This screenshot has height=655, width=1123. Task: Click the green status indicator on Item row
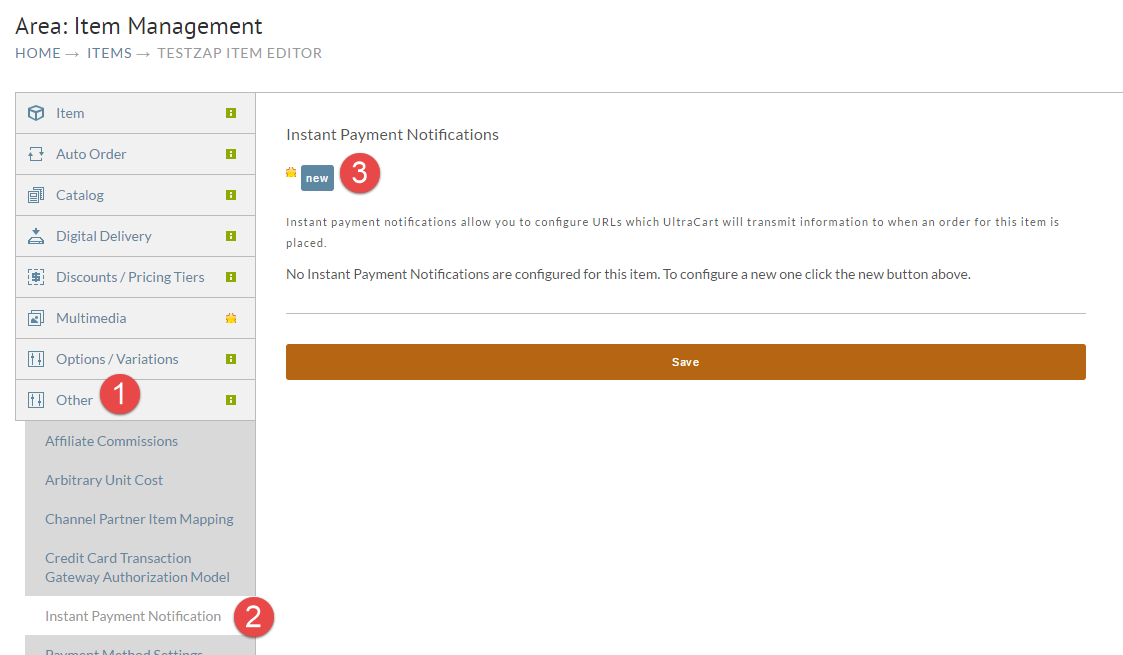tap(231, 113)
